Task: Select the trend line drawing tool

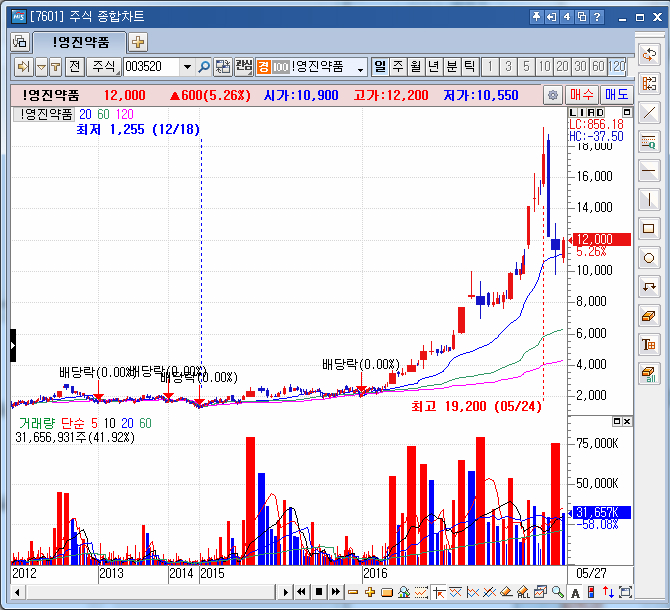Action: [649, 112]
